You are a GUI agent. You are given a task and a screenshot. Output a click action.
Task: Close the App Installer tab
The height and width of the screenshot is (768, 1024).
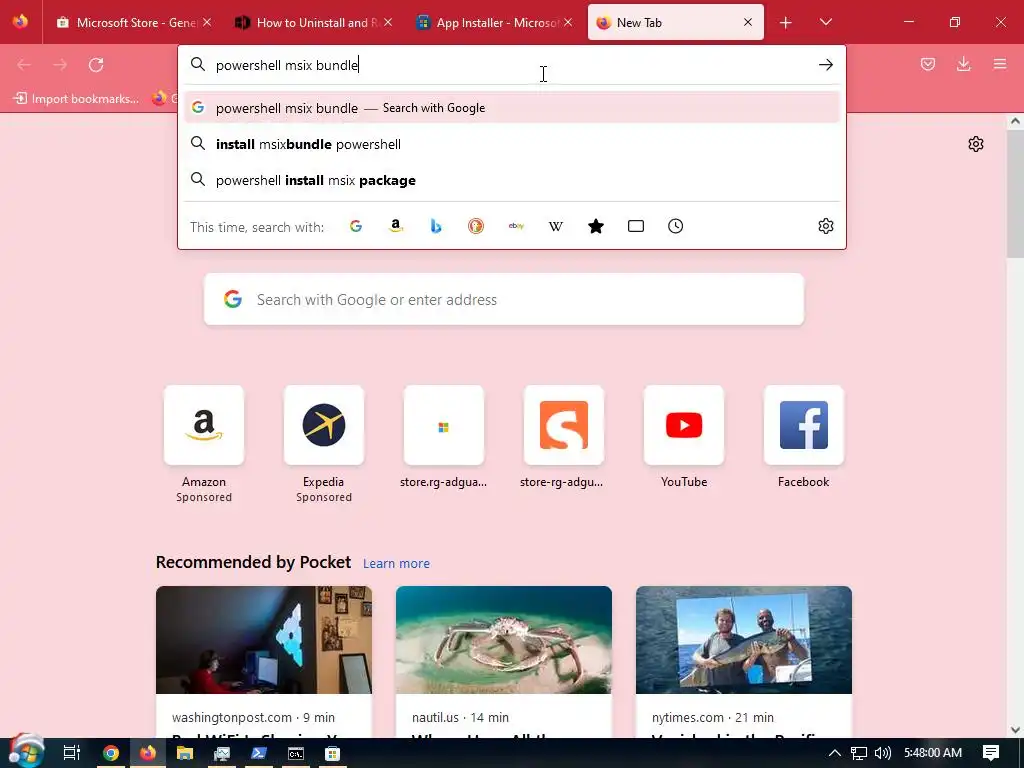tap(568, 22)
